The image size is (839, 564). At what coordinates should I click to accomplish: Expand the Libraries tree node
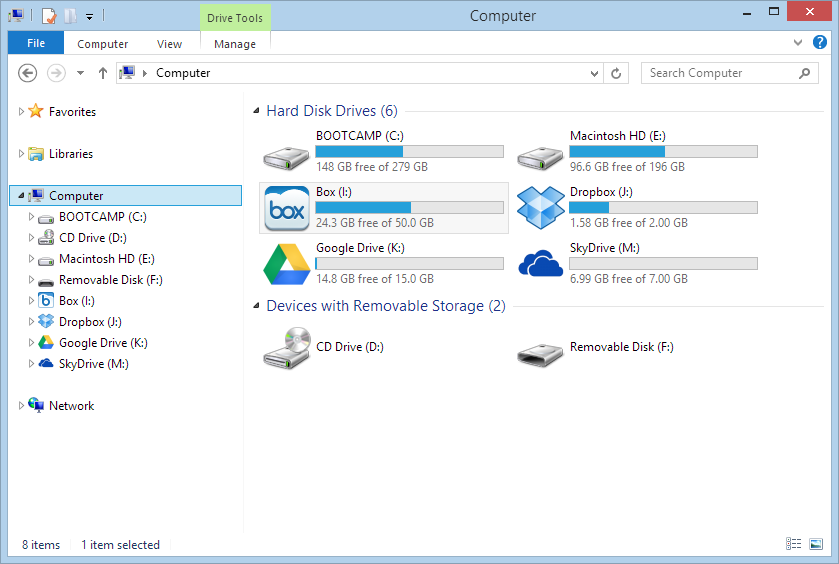[x=21, y=154]
